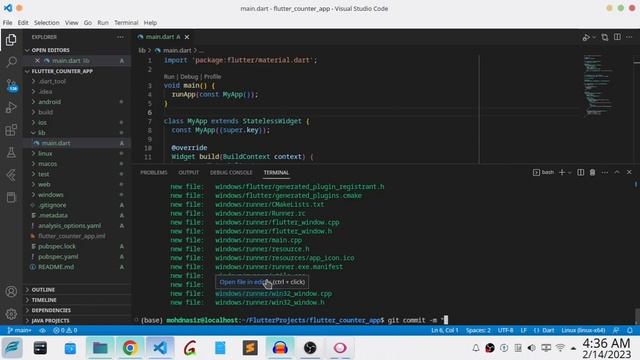Click the code minimap in editor
The height and width of the screenshot is (360, 640).
point(598,85)
